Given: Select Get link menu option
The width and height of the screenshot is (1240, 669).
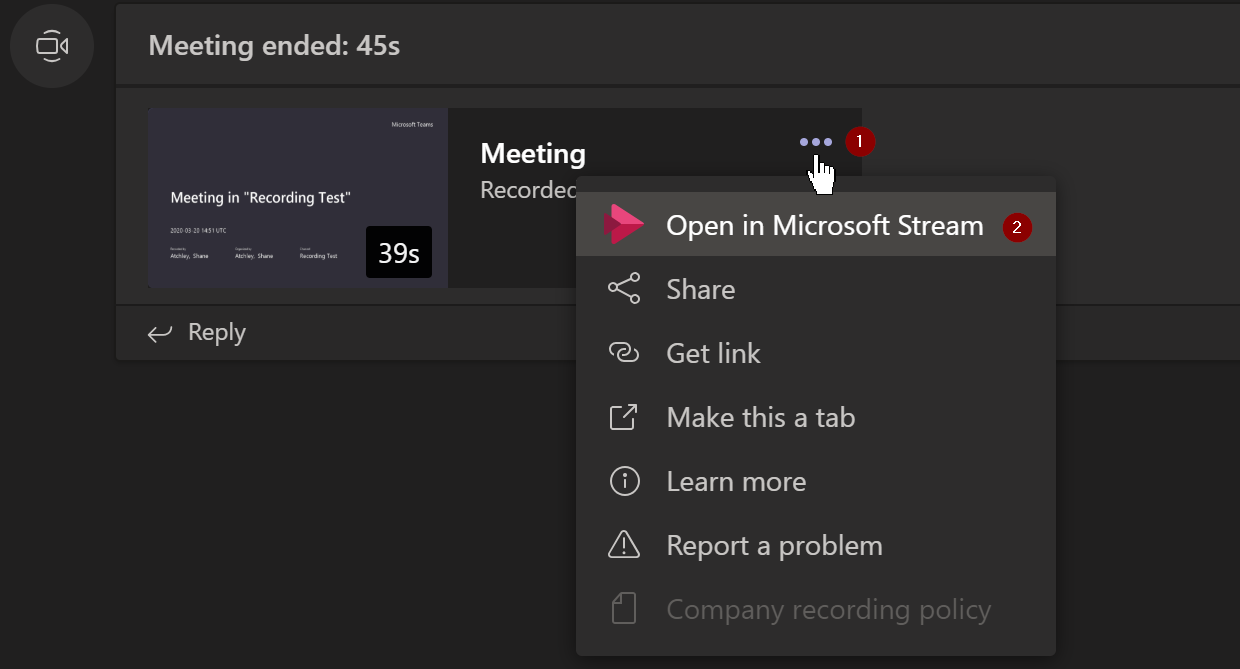Looking at the screenshot, I should [816, 353].
